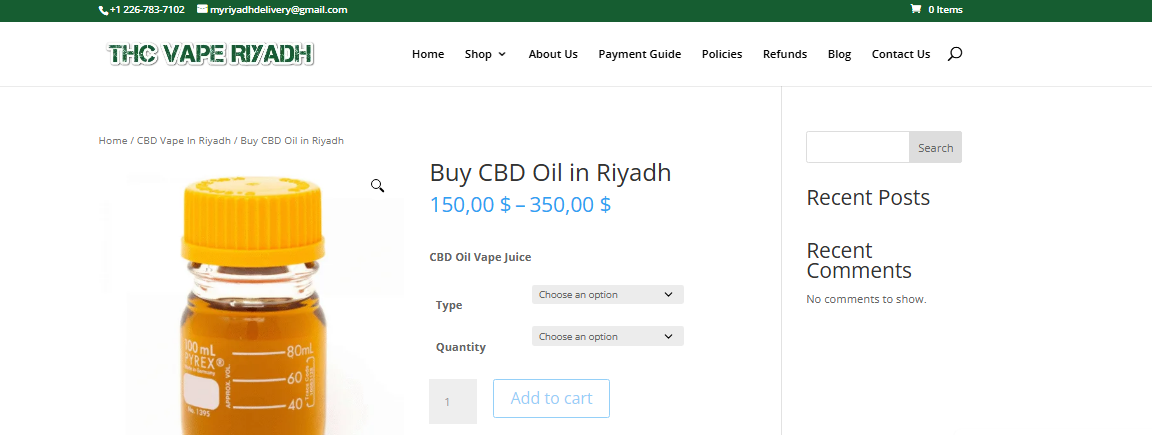Click the THC Vape Riyadh logo

click(211, 54)
